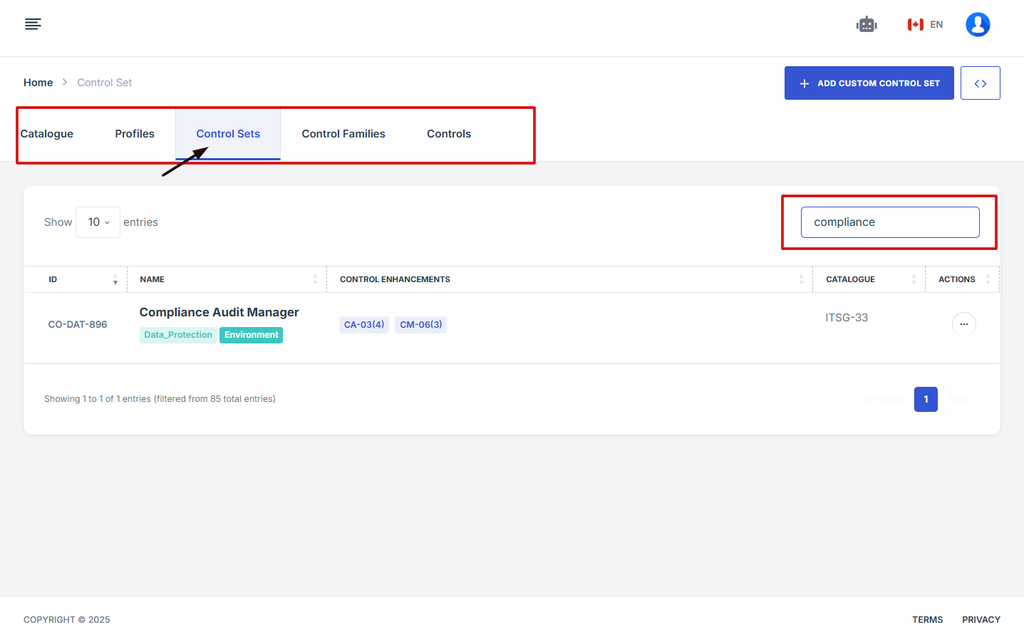The height and width of the screenshot is (637, 1024).
Task: Click the robot assistant icon
Action: 866,24
